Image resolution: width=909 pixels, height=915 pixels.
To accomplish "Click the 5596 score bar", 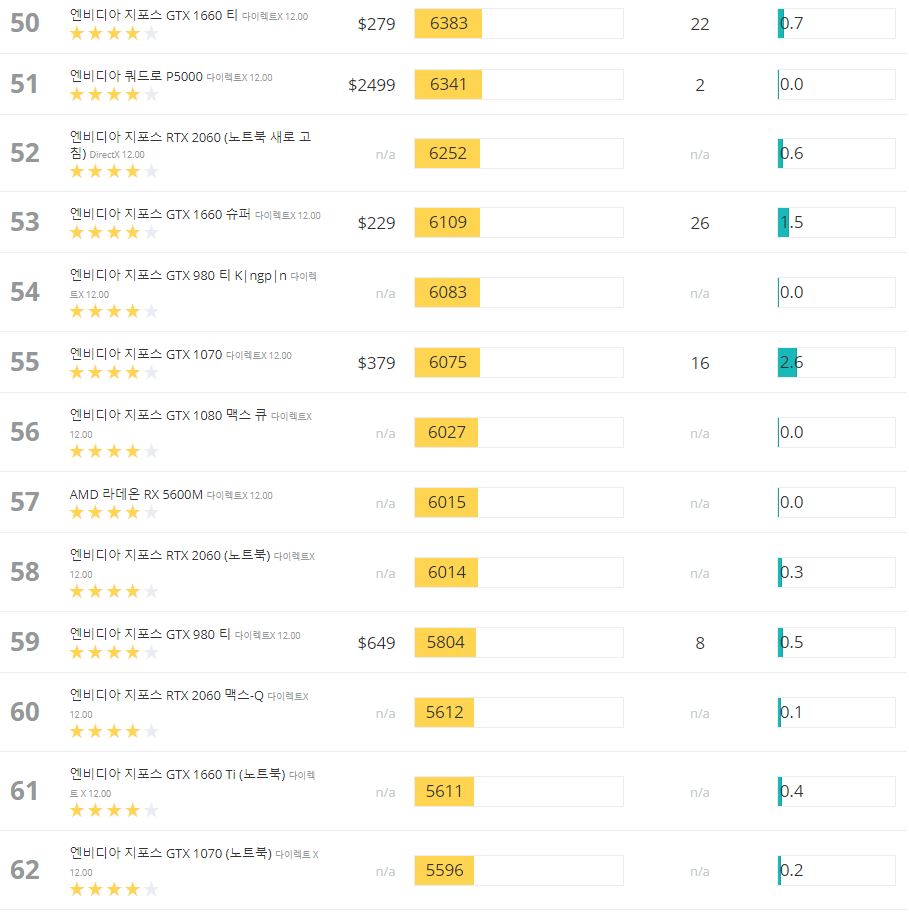I will (x=519, y=870).
